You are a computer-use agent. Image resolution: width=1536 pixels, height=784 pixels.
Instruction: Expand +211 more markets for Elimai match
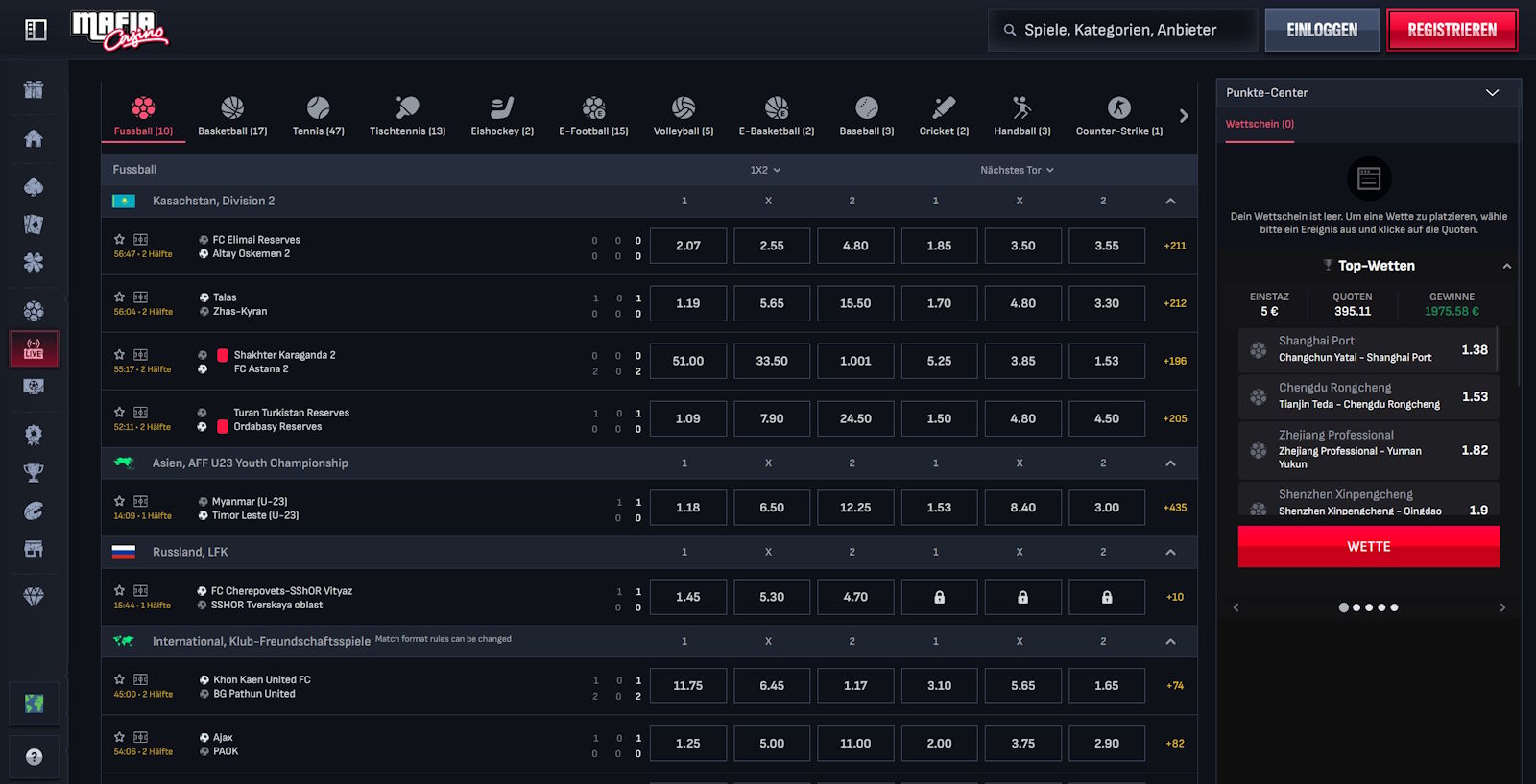point(1175,246)
